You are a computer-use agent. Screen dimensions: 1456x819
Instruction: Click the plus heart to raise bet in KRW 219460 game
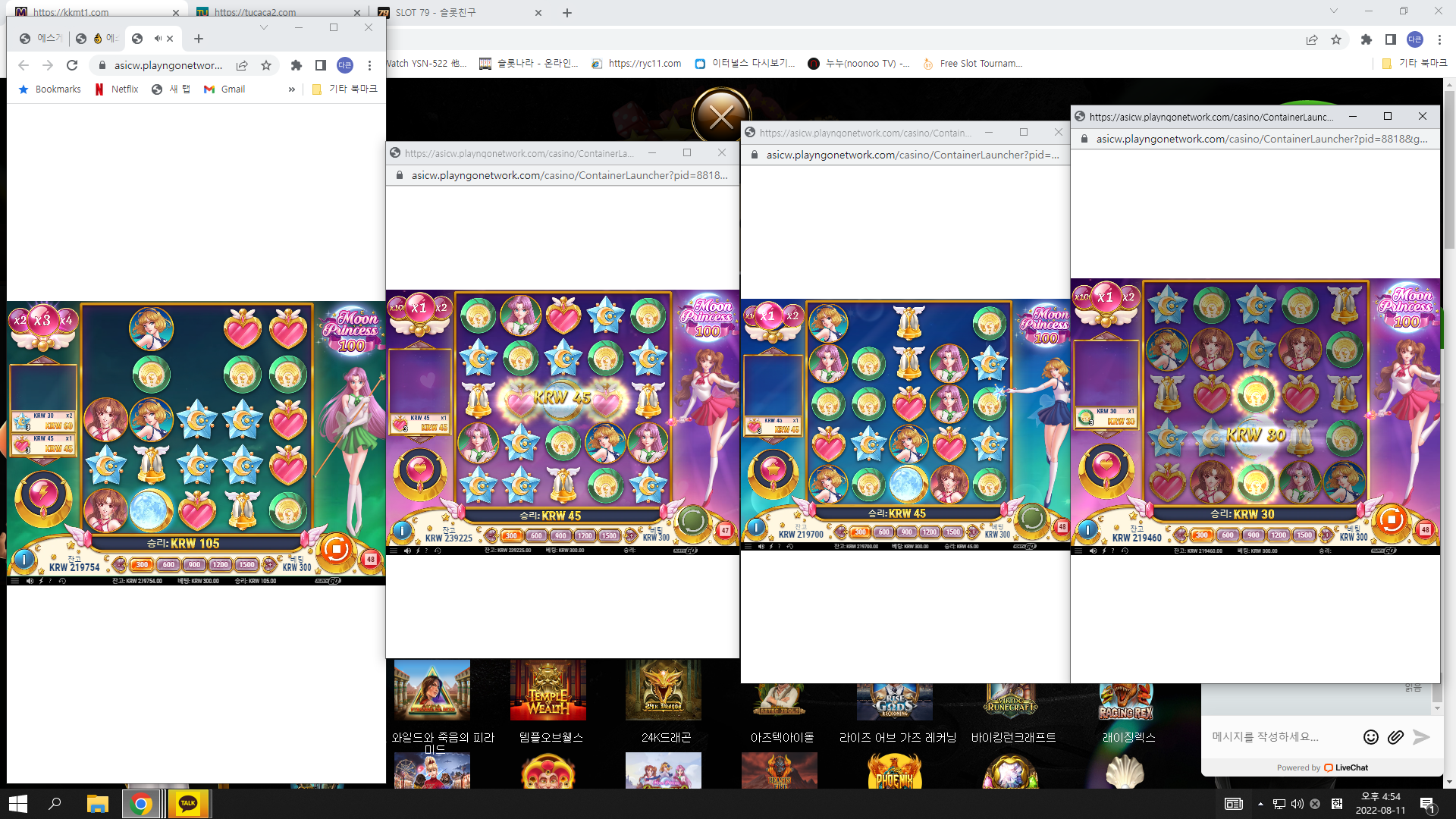pos(1326,535)
